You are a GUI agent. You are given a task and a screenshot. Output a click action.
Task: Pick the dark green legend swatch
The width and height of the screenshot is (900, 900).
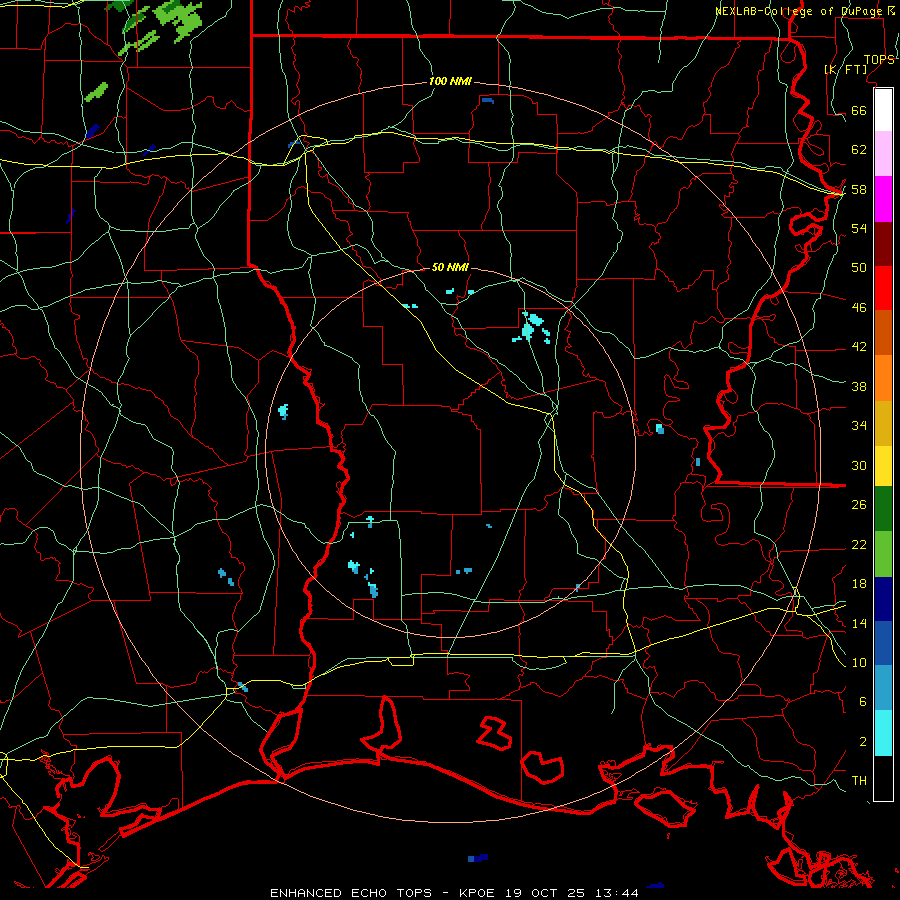click(883, 509)
